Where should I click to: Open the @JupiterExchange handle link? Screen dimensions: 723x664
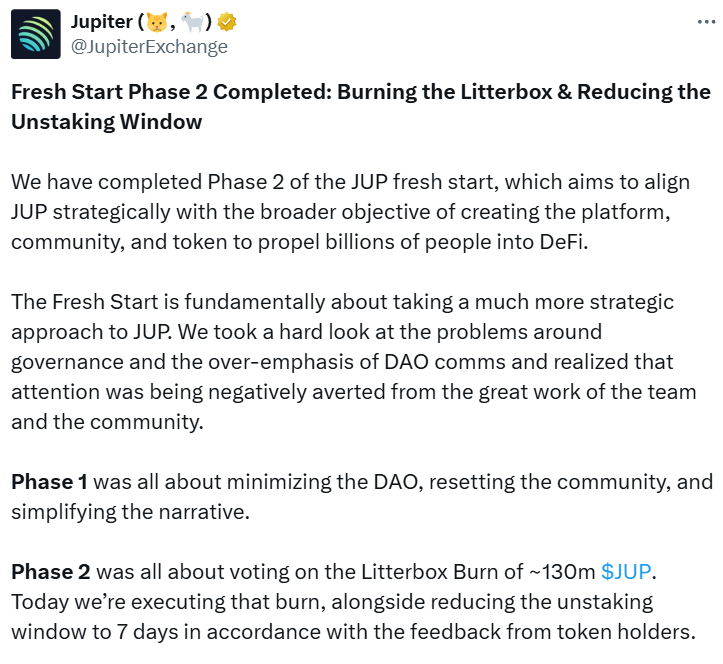(149, 46)
